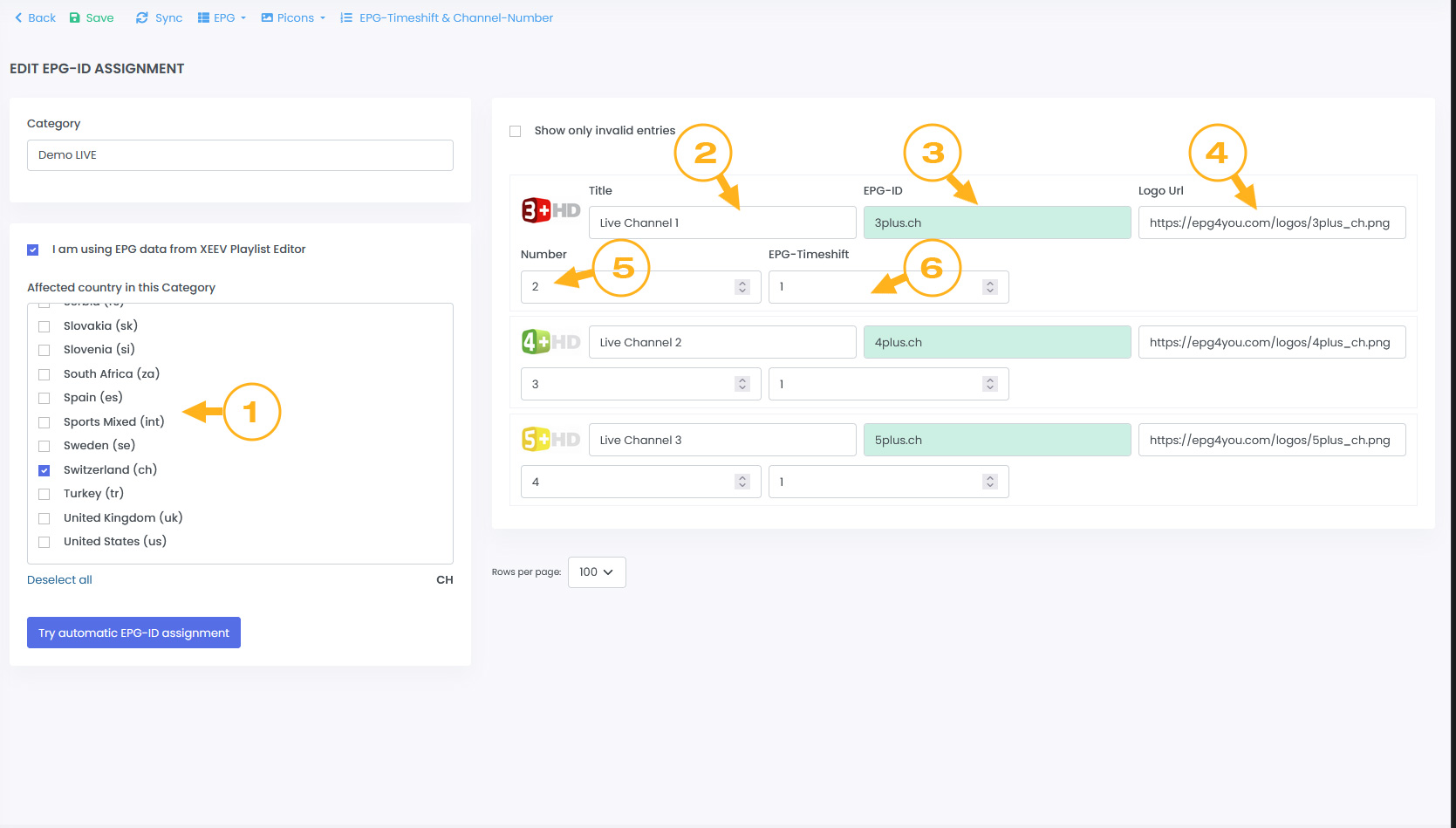Screen dimensions: 1456x828
Task: Open the Rows per page dropdown
Action: pos(597,572)
